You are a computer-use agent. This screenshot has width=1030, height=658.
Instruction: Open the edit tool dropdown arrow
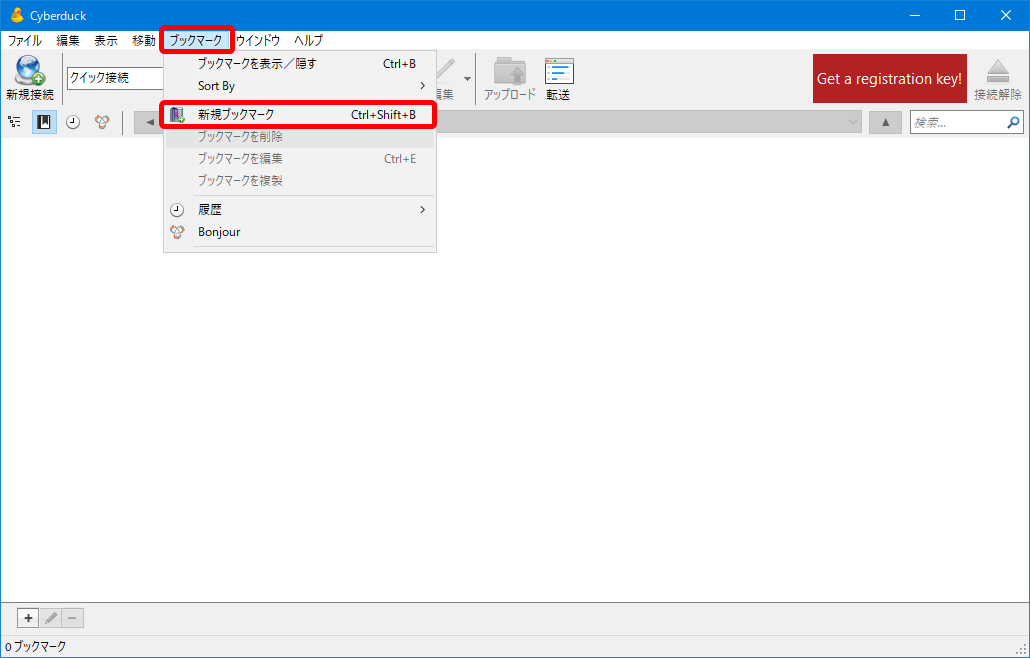click(467, 79)
